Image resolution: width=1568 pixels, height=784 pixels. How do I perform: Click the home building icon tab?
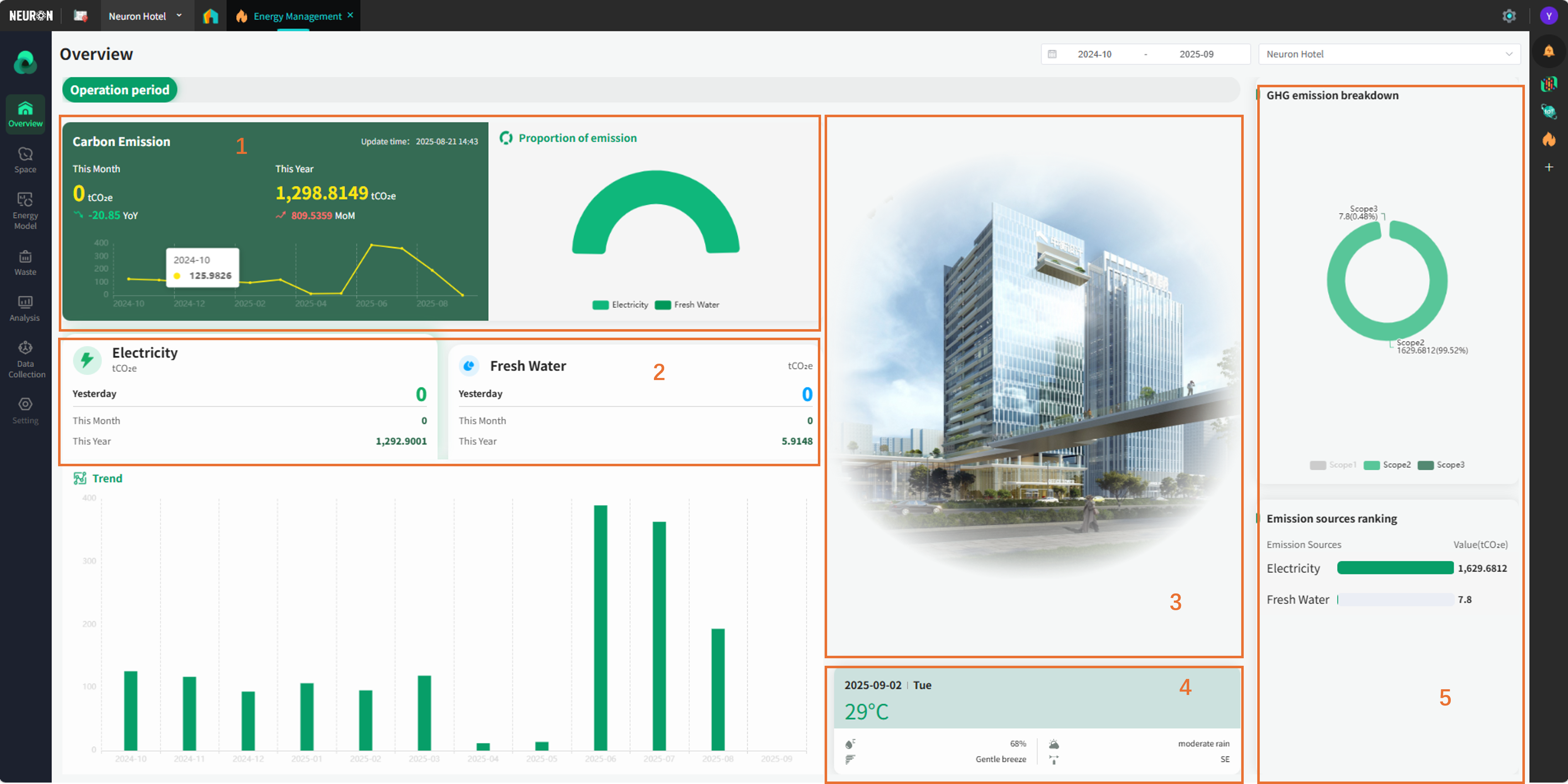click(x=211, y=16)
